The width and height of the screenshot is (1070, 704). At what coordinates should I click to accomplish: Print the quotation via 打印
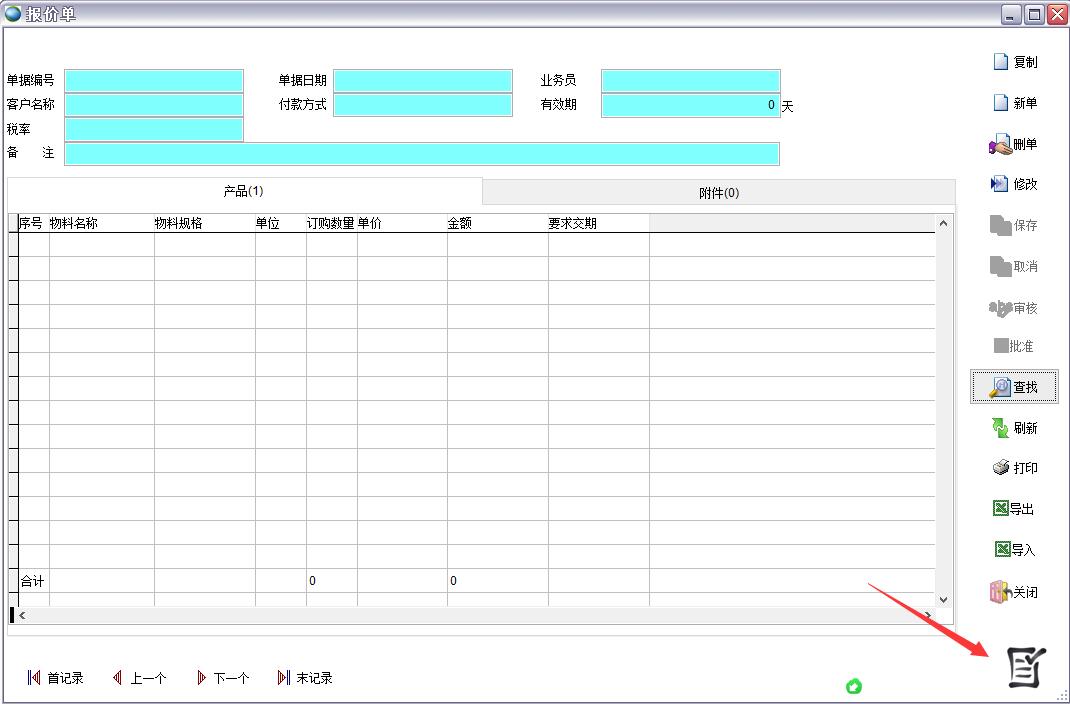pyautogui.click(x=1014, y=468)
